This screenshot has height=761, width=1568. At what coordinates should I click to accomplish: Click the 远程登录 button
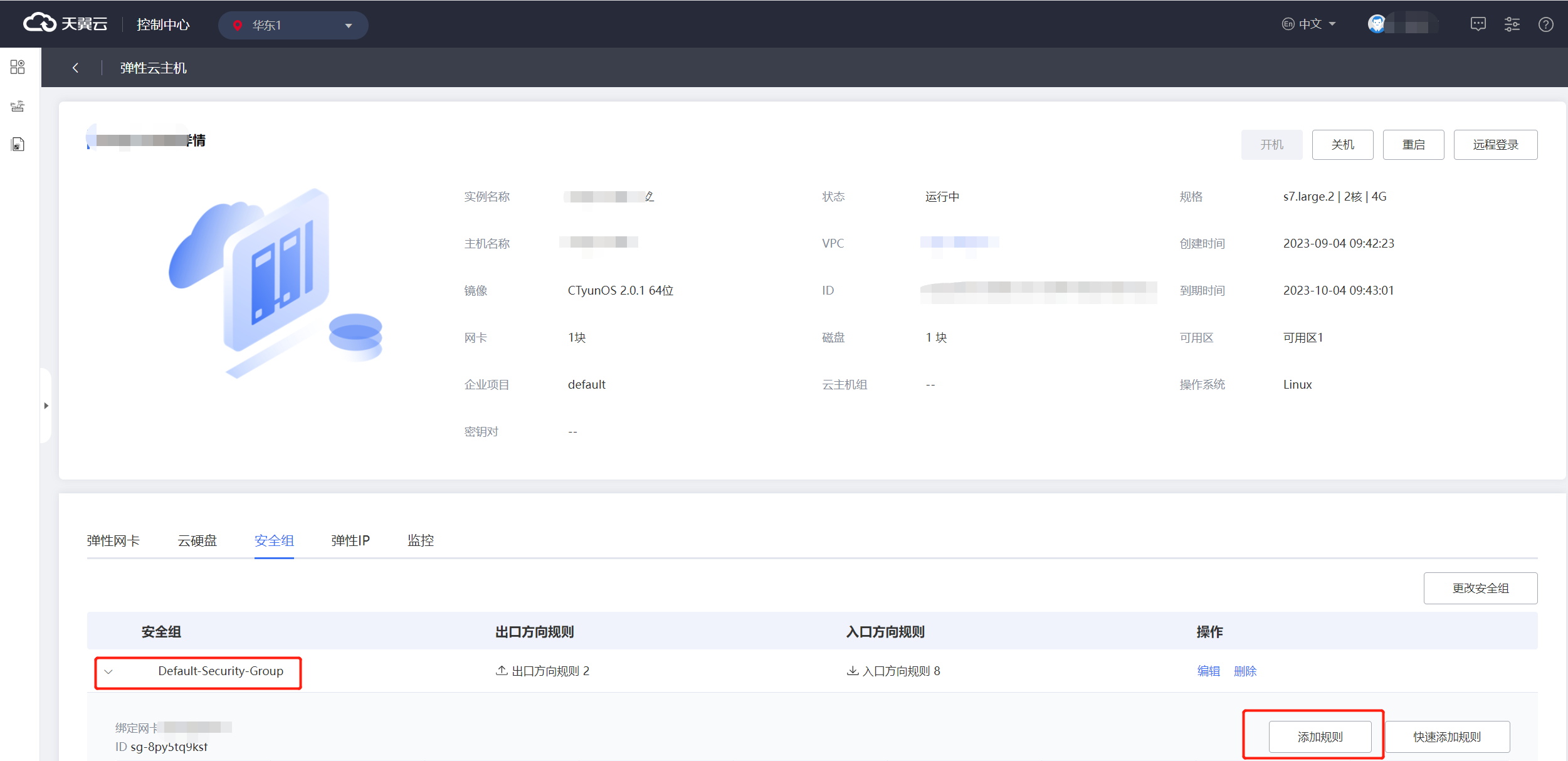coord(1495,145)
